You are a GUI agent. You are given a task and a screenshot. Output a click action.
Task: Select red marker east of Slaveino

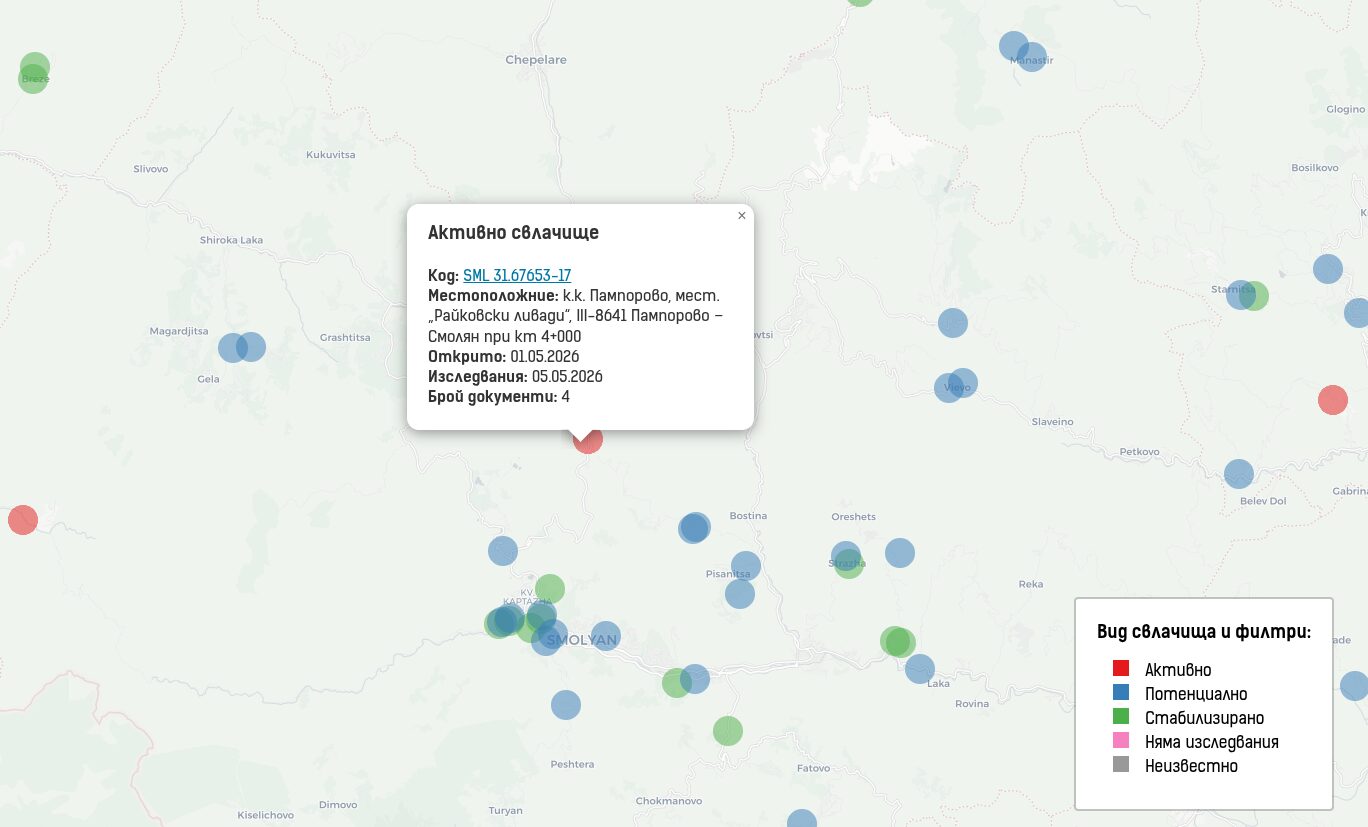(x=1332, y=400)
